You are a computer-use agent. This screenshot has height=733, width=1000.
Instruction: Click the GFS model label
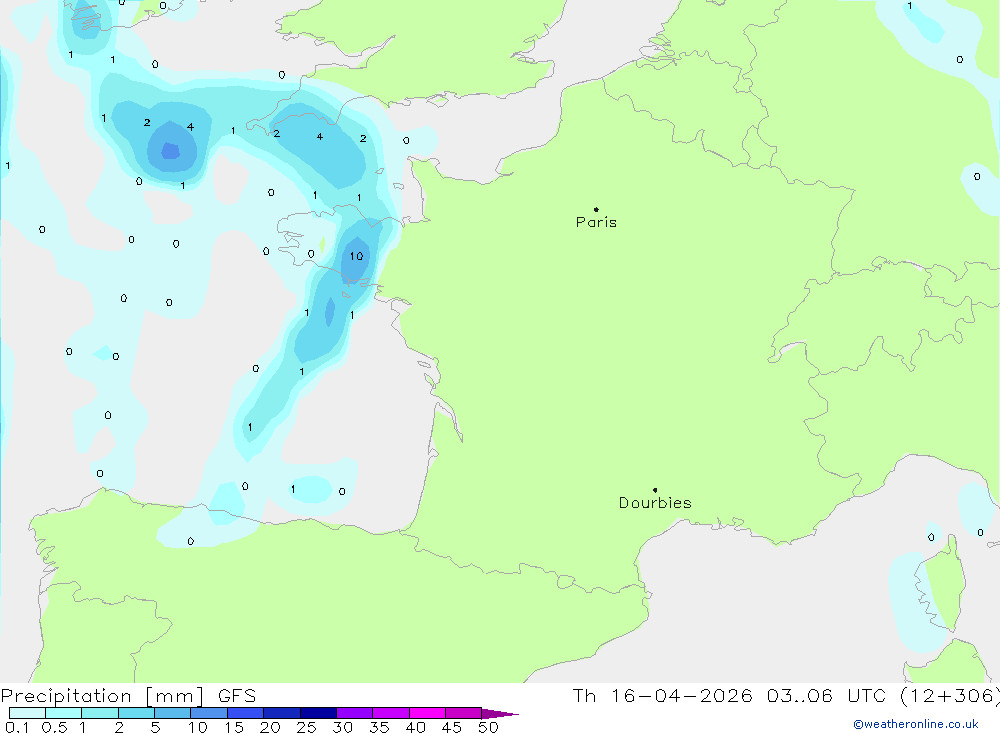(237, 696)
